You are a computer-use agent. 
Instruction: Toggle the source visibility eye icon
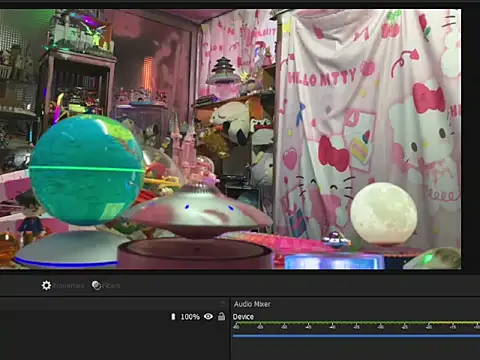(208, 316)
